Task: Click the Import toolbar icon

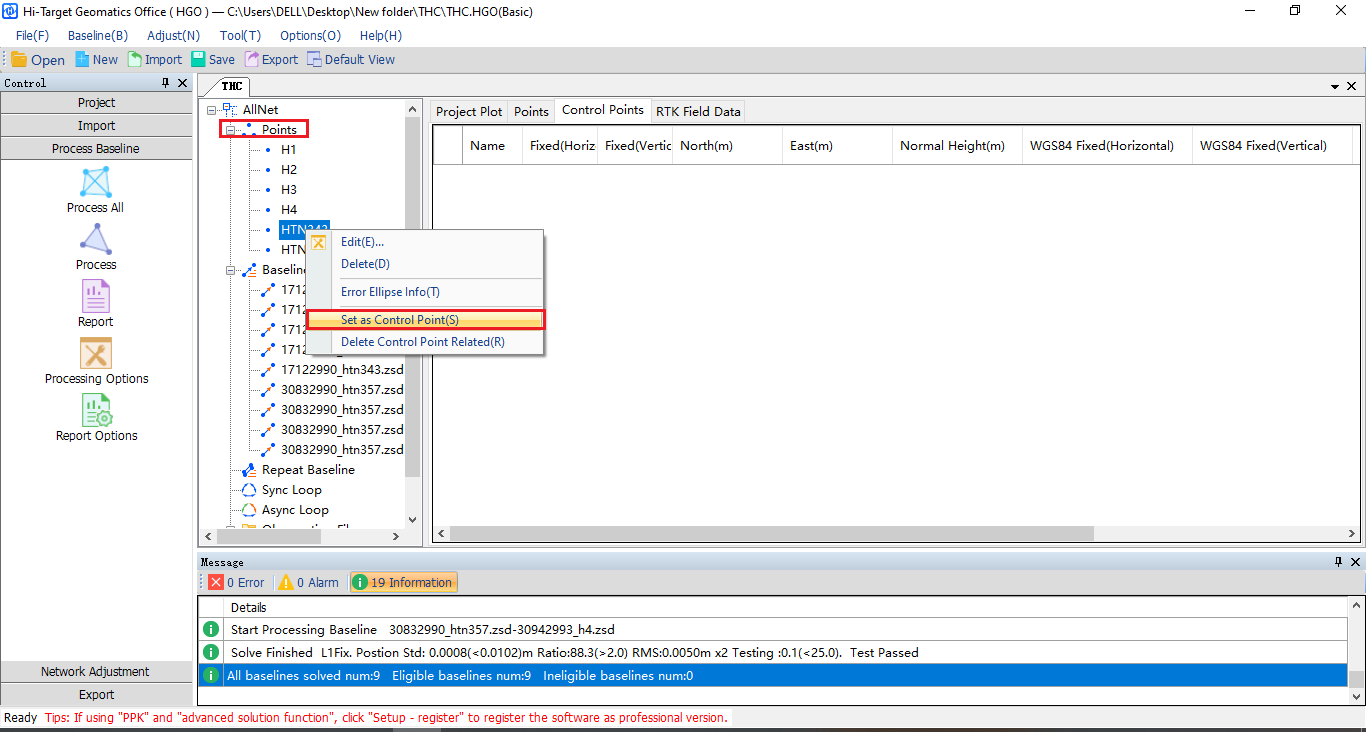Action: pos(135,60)
